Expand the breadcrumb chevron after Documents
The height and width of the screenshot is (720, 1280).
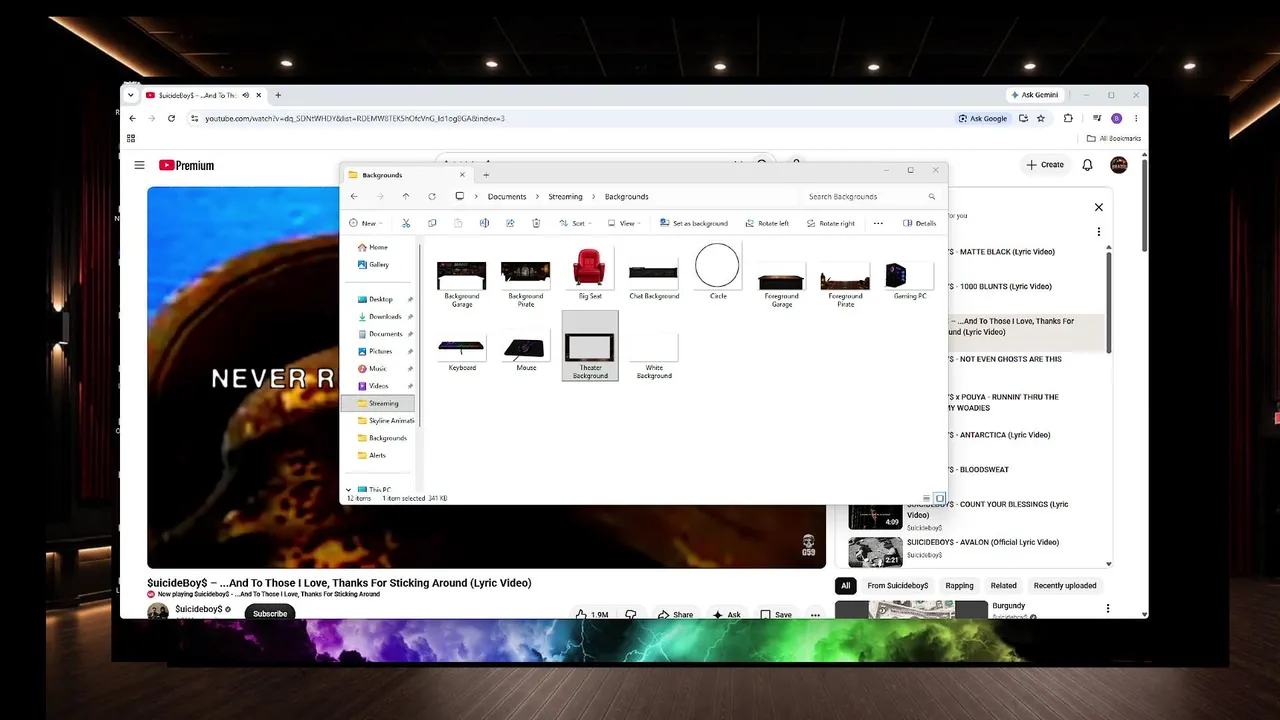click(x=537, y=196)
